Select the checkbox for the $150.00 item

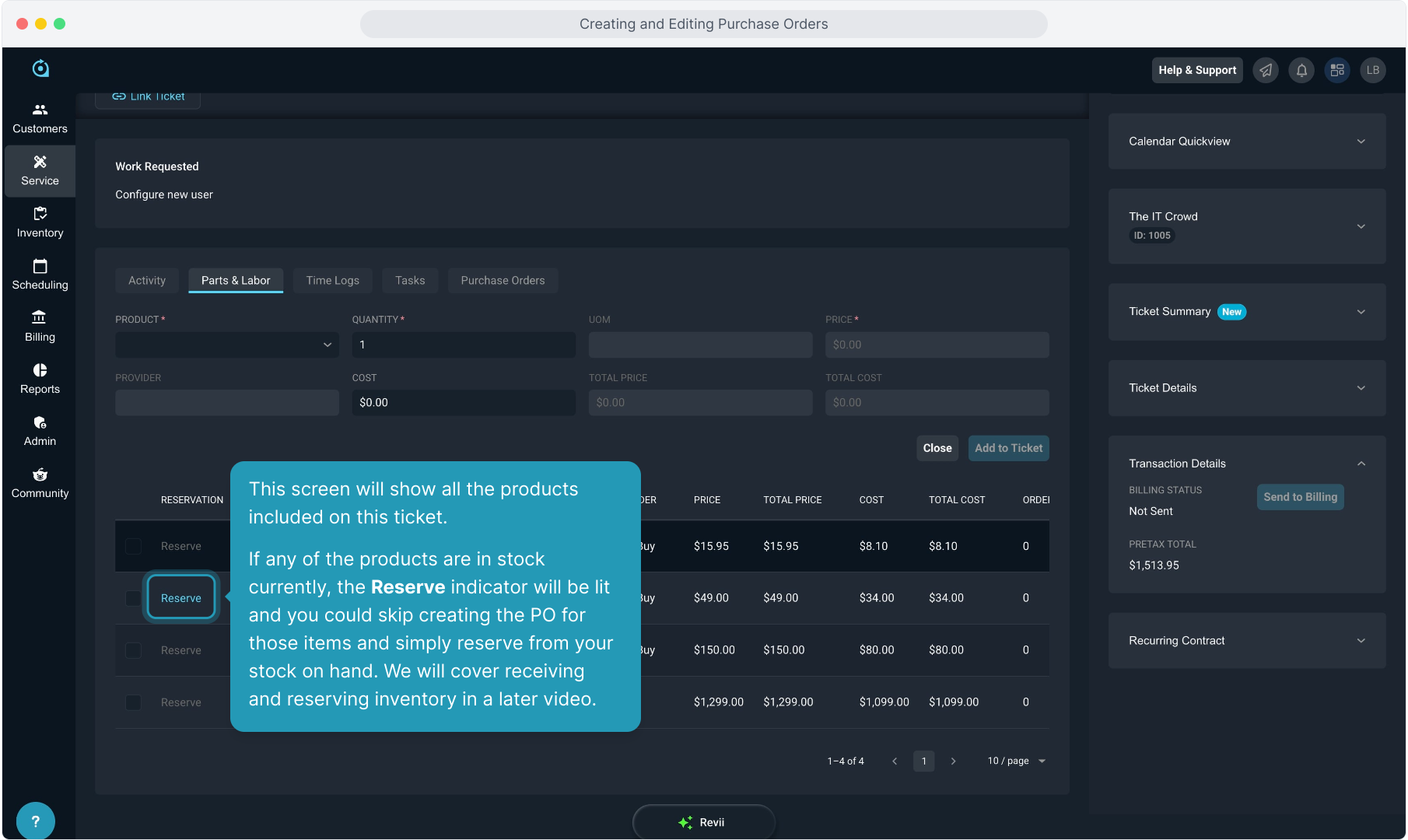click(x=133, y=650)
